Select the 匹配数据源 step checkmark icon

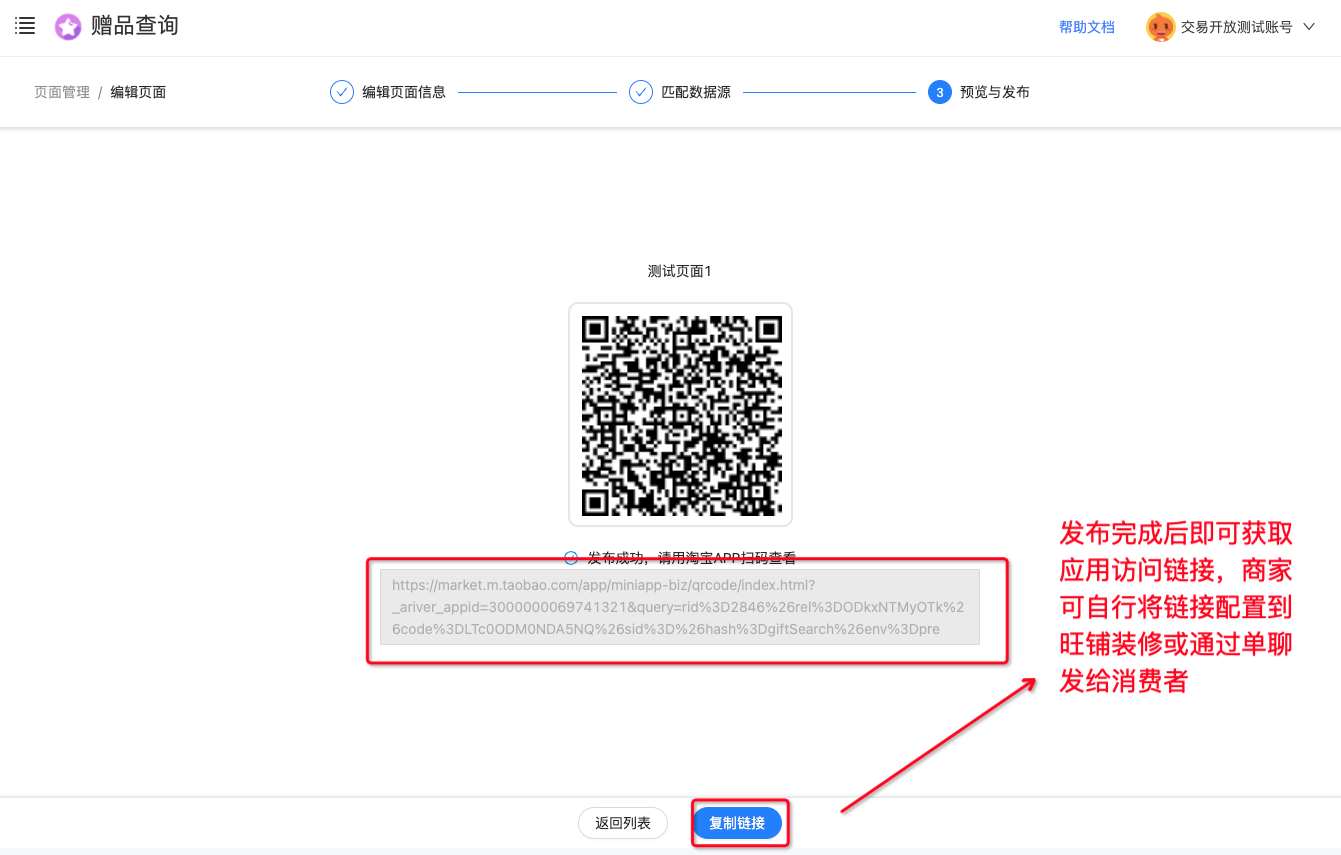[x=641, y=92]
